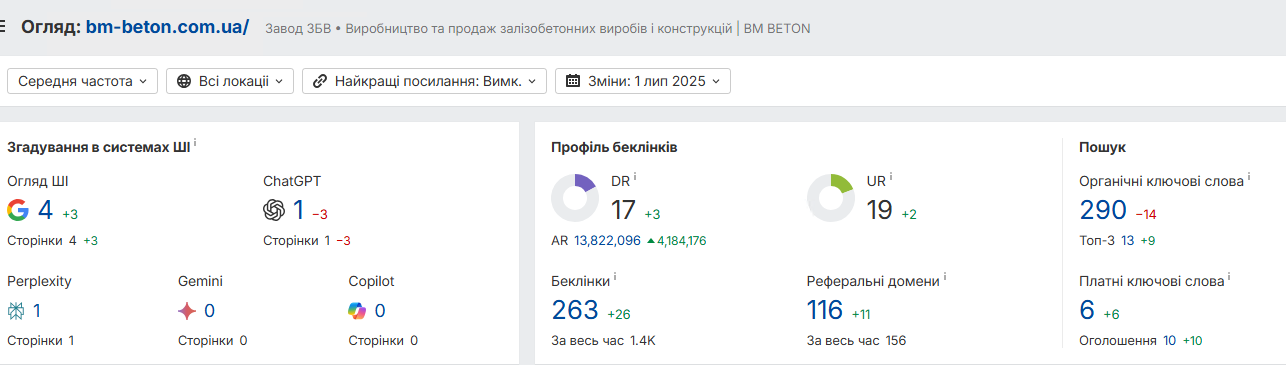
Task: Click the UR donut chart
Action: click(830, 198)
